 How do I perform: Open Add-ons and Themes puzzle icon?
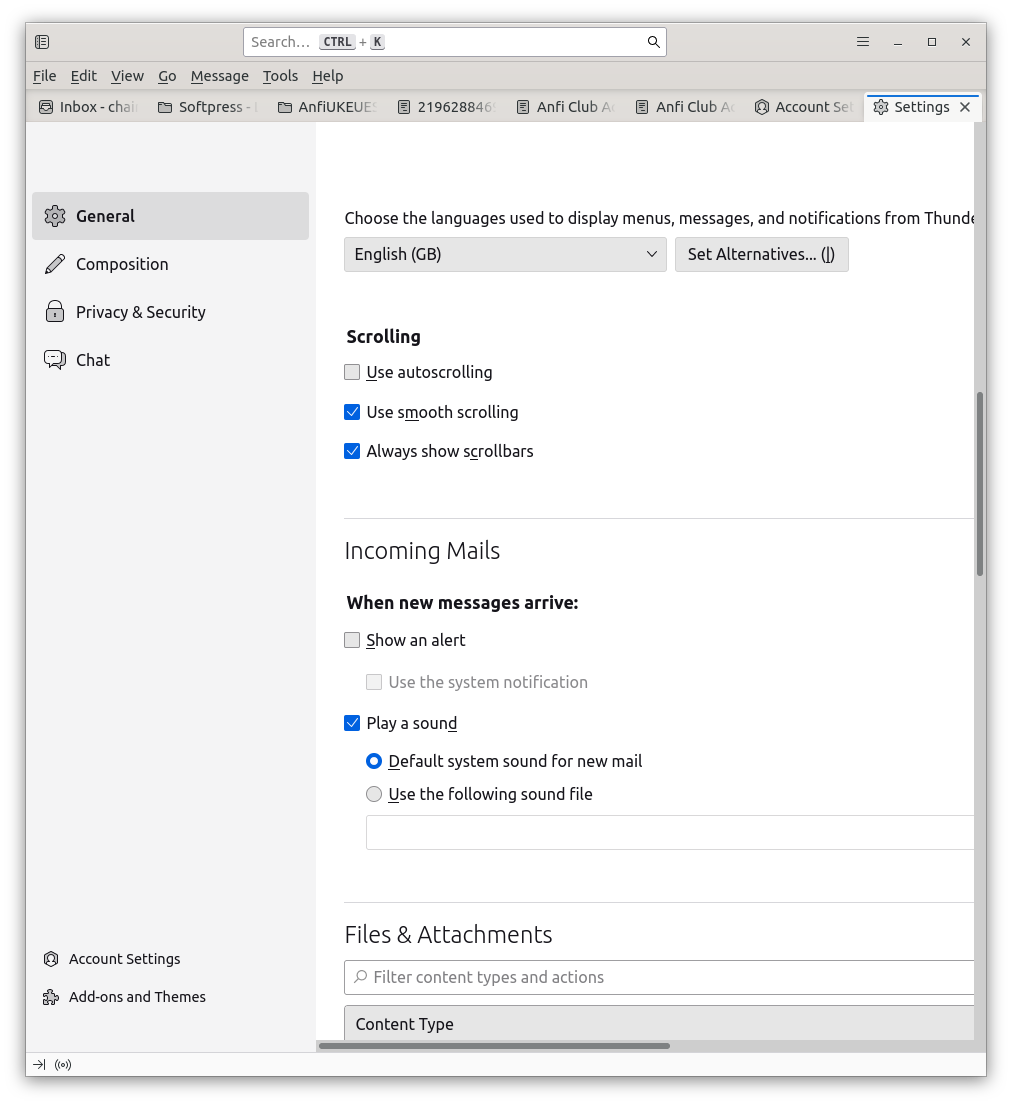51,997
